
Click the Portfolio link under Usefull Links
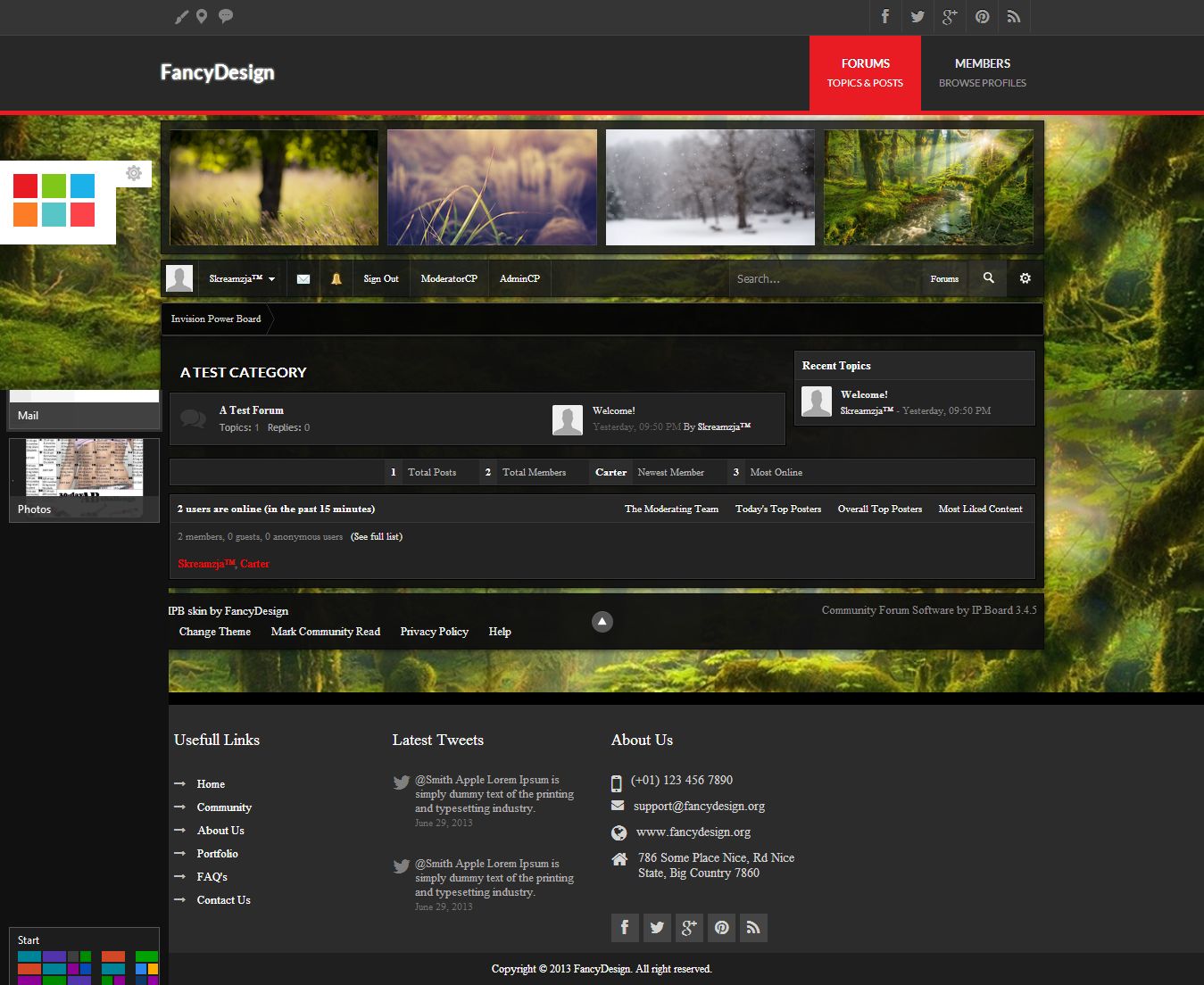click(x=218, y=854)
